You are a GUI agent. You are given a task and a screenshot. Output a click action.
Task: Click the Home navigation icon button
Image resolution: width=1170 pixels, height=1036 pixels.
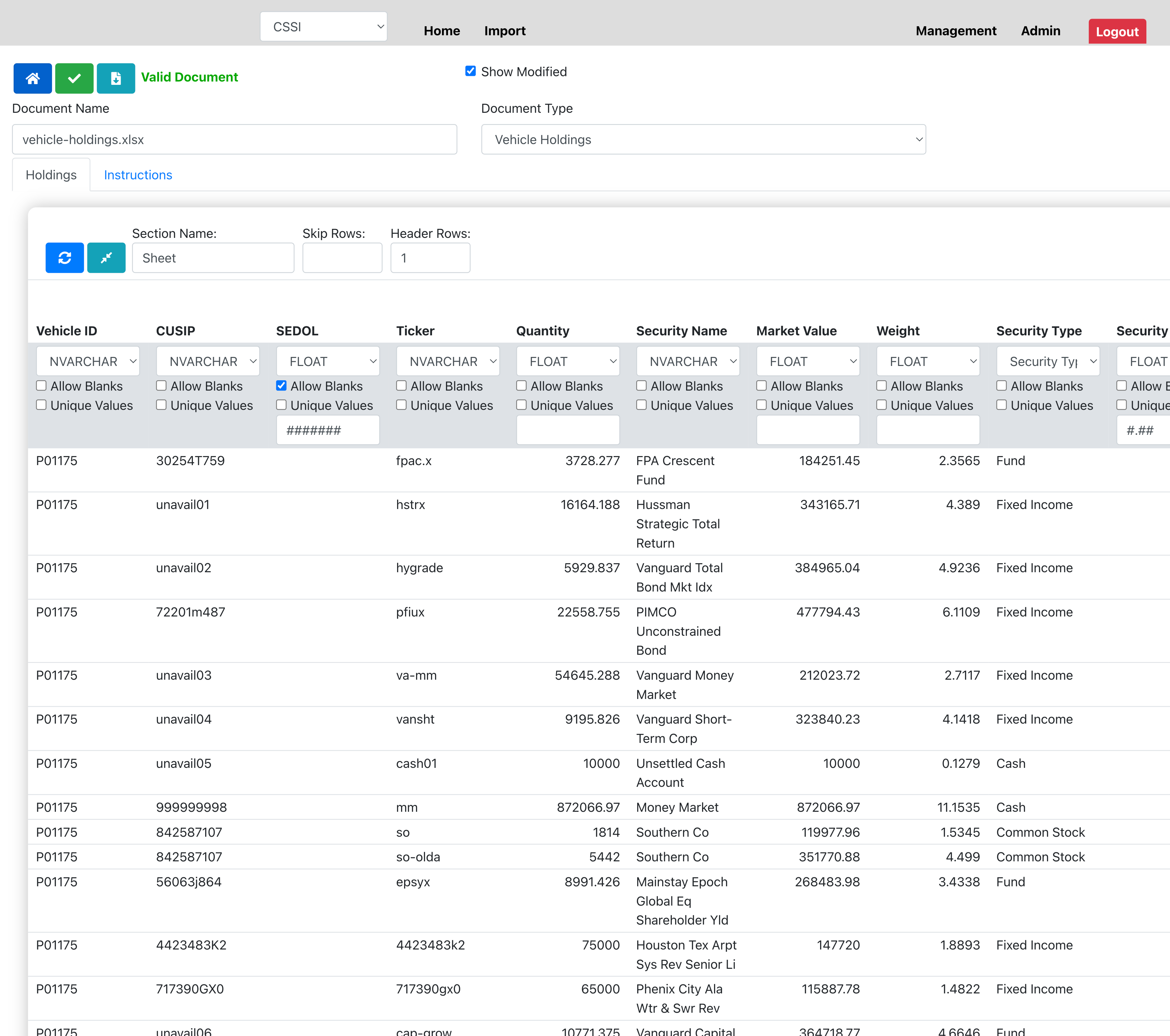point(32,78)
